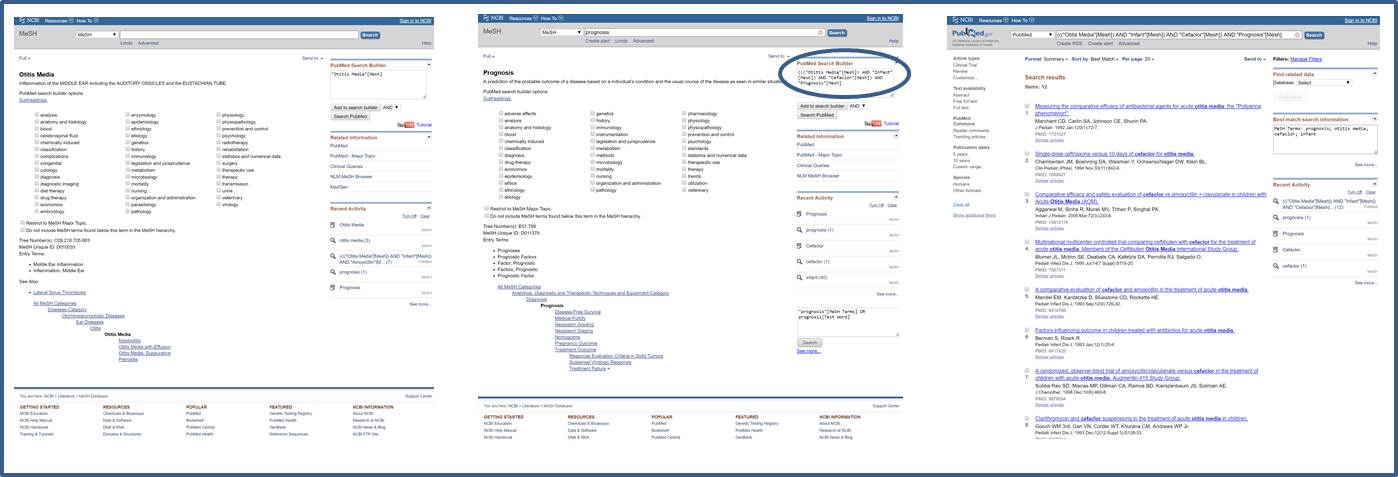This screenshot has height=477, width=1398.
Task: Click the document icon next to Otitis Media recent activity
Action: tap(333, 226)
